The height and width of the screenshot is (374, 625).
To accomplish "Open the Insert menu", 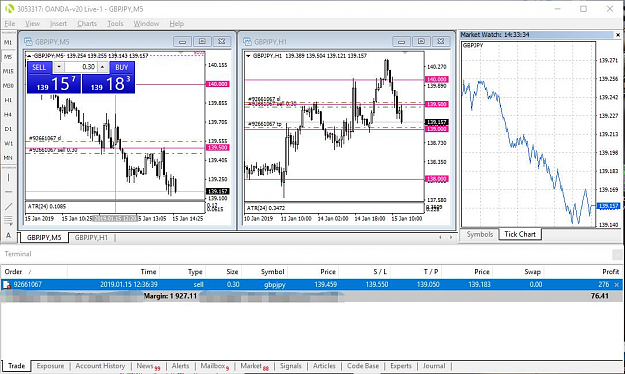I will click(x=58, y=24).
